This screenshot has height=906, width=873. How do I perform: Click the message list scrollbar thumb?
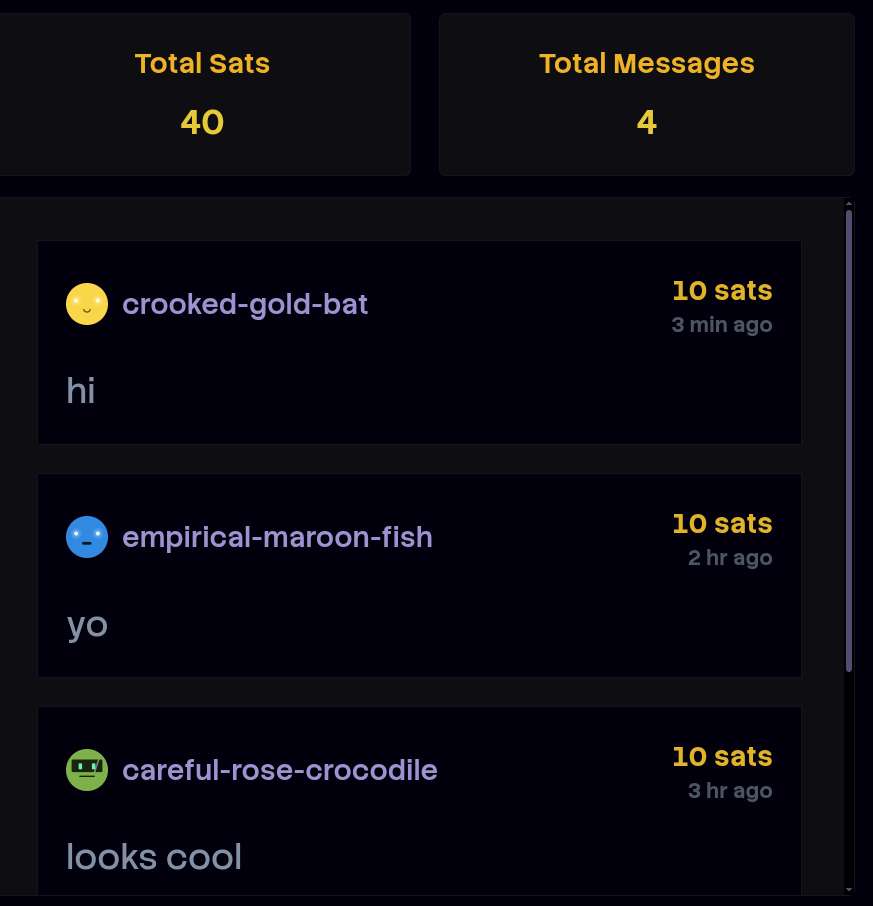849,440
